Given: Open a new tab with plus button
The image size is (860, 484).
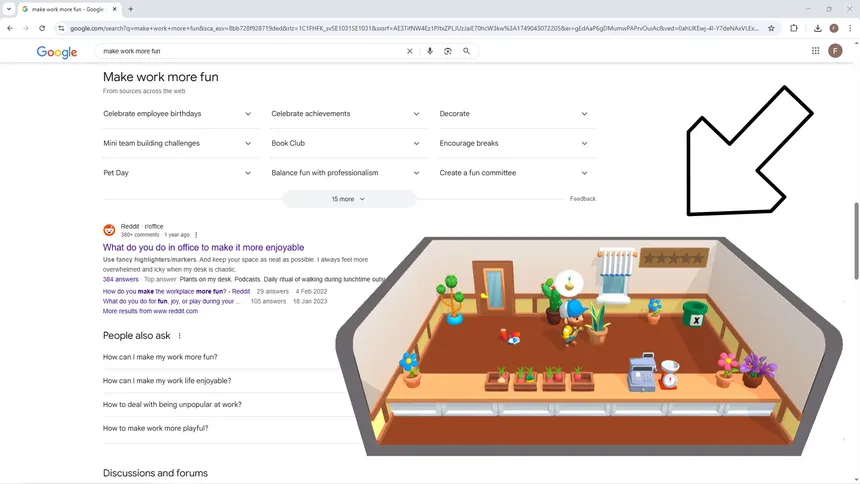Looking at the screenshot, I should (x=131, y=9).
